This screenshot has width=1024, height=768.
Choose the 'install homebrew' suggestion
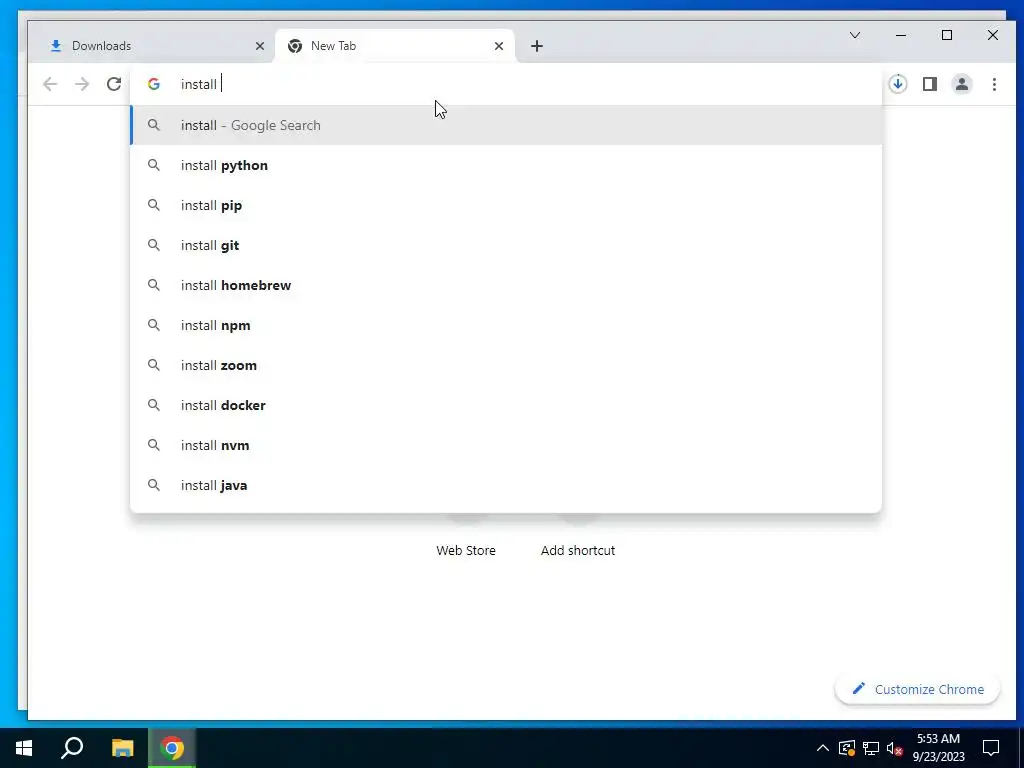point(506,285)
